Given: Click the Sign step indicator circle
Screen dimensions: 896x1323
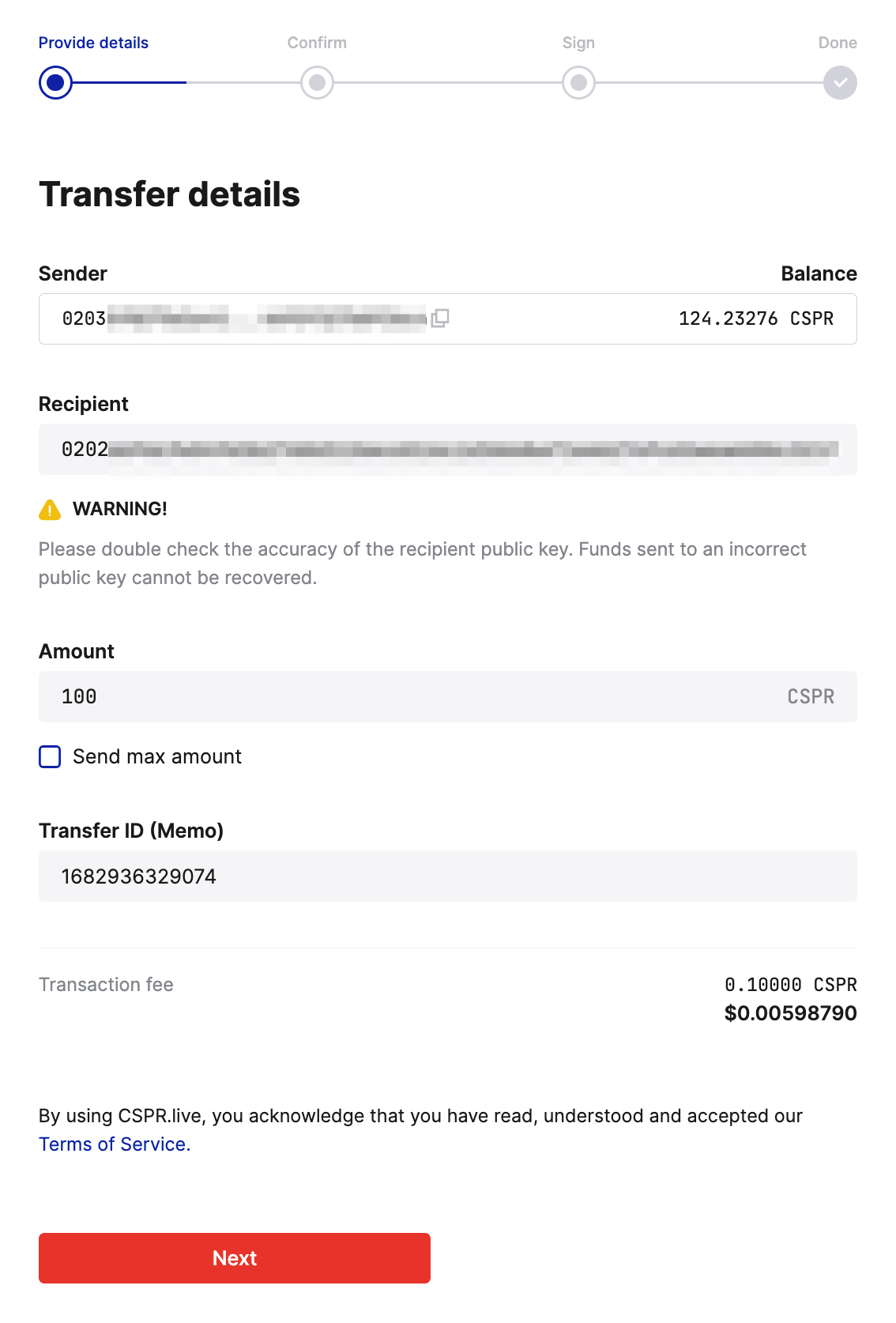Looking at the screenshot, I should (578, 82).
